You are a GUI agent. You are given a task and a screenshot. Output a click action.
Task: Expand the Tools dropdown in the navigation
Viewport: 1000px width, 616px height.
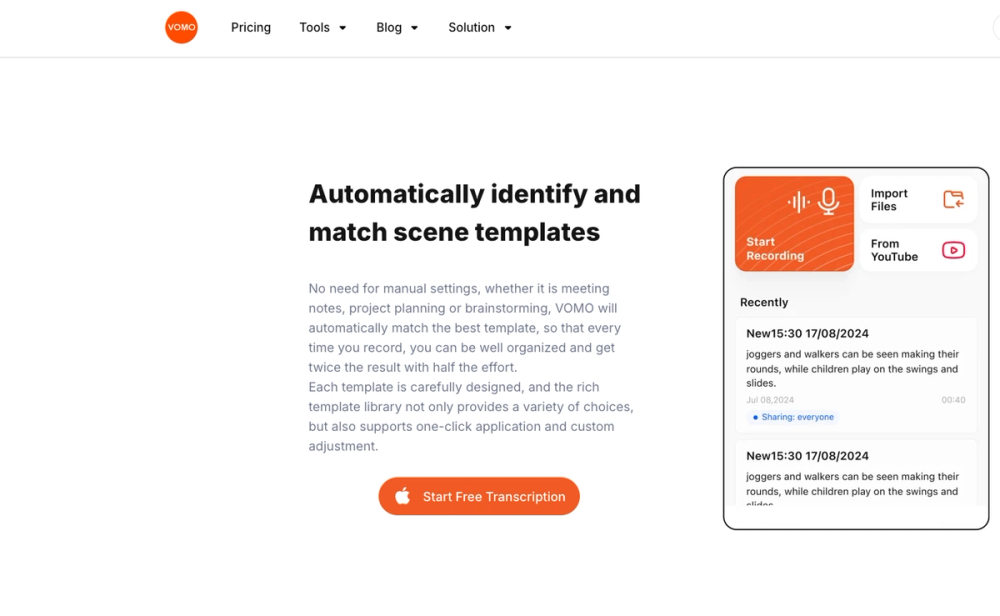click(x=322, y=27)
